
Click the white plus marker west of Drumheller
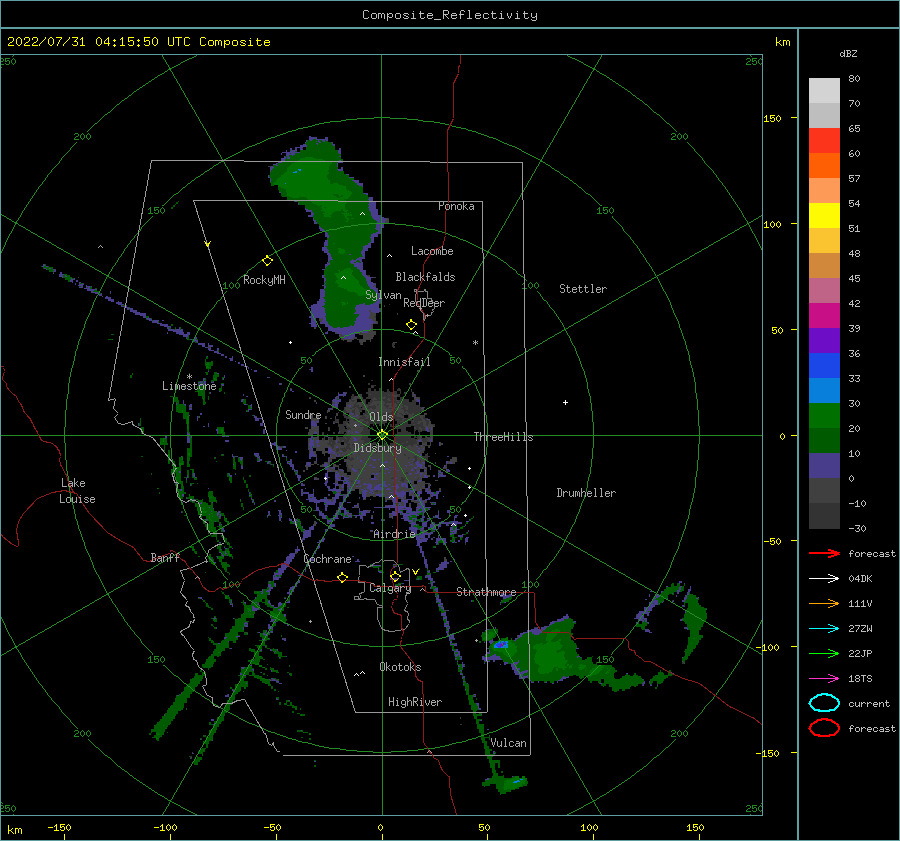click(565, 402)
